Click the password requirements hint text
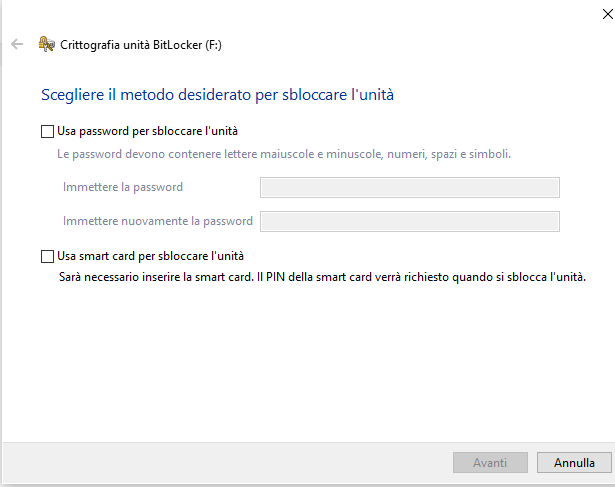The image size is (615, 487). pos(284,154)
